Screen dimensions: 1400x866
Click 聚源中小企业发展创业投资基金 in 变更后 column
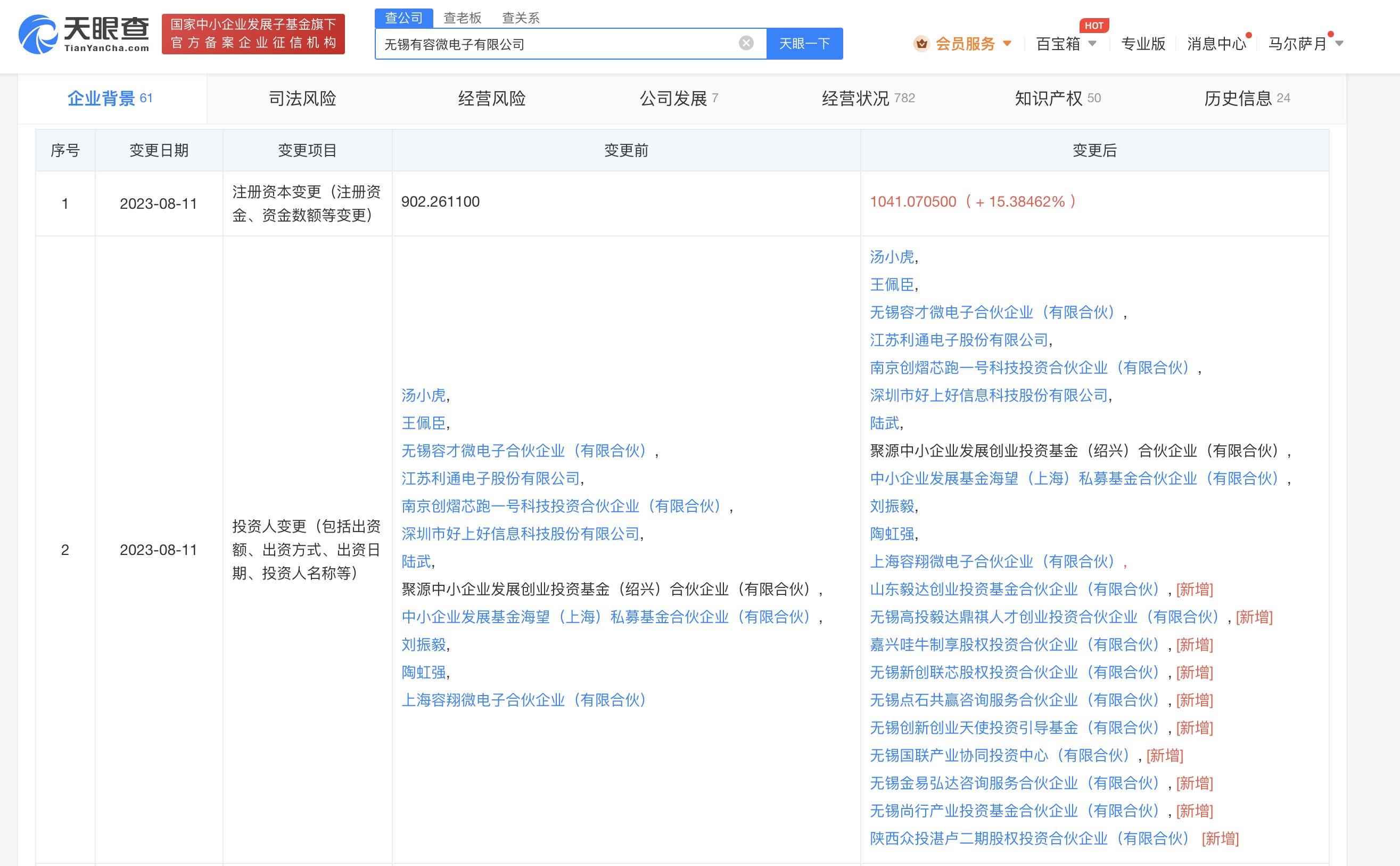click(1074, 451)
